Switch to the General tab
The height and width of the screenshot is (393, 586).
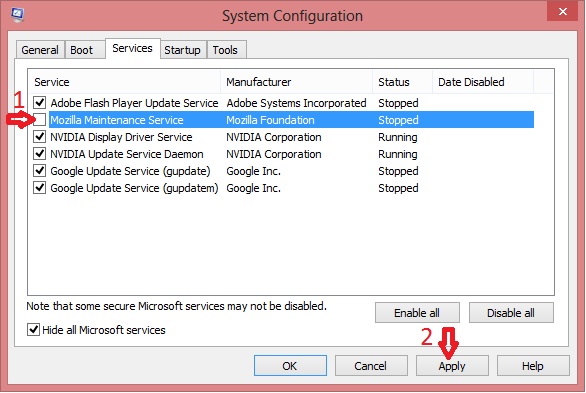40,50
